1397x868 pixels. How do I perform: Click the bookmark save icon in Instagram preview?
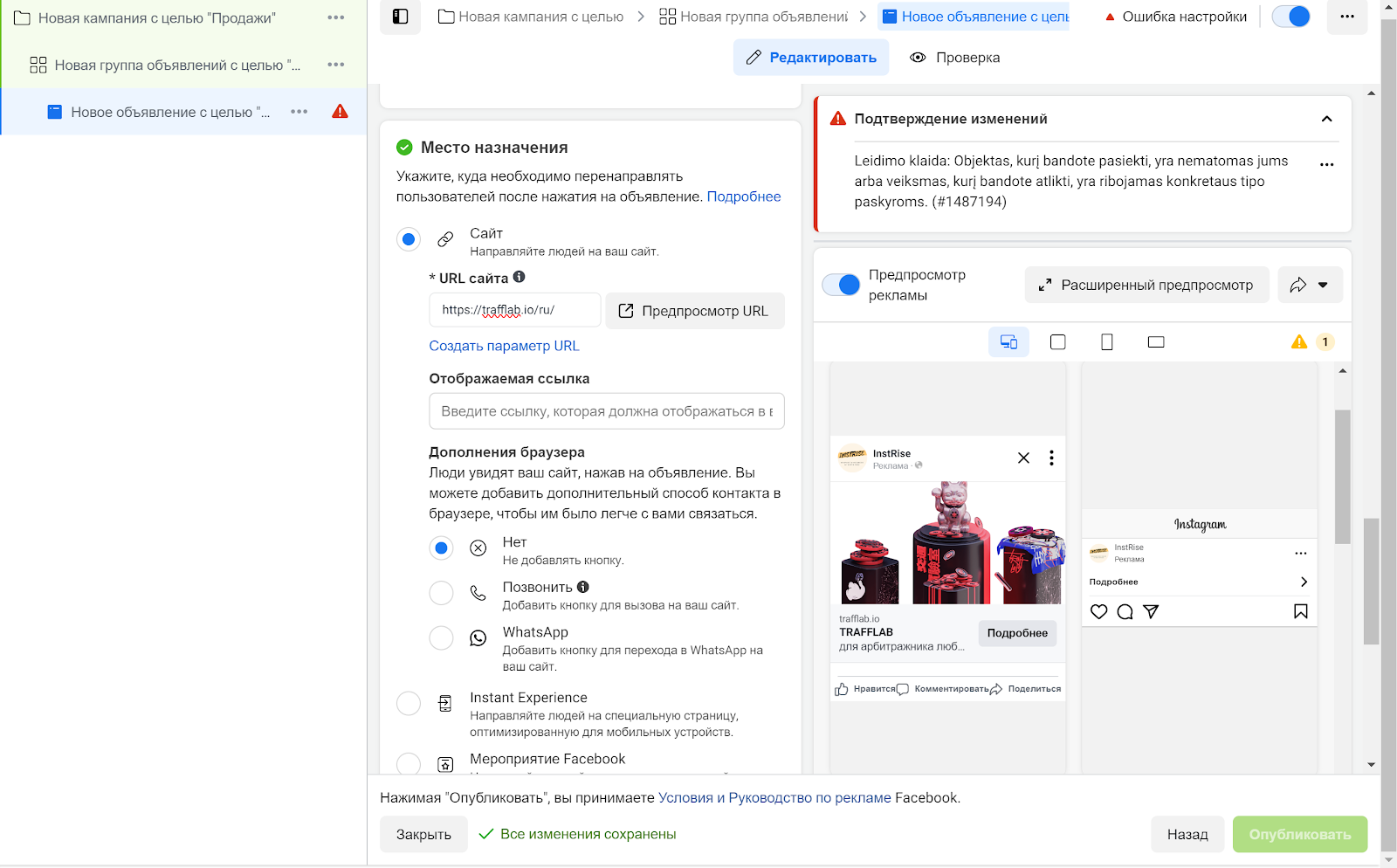coord(1301,612)
